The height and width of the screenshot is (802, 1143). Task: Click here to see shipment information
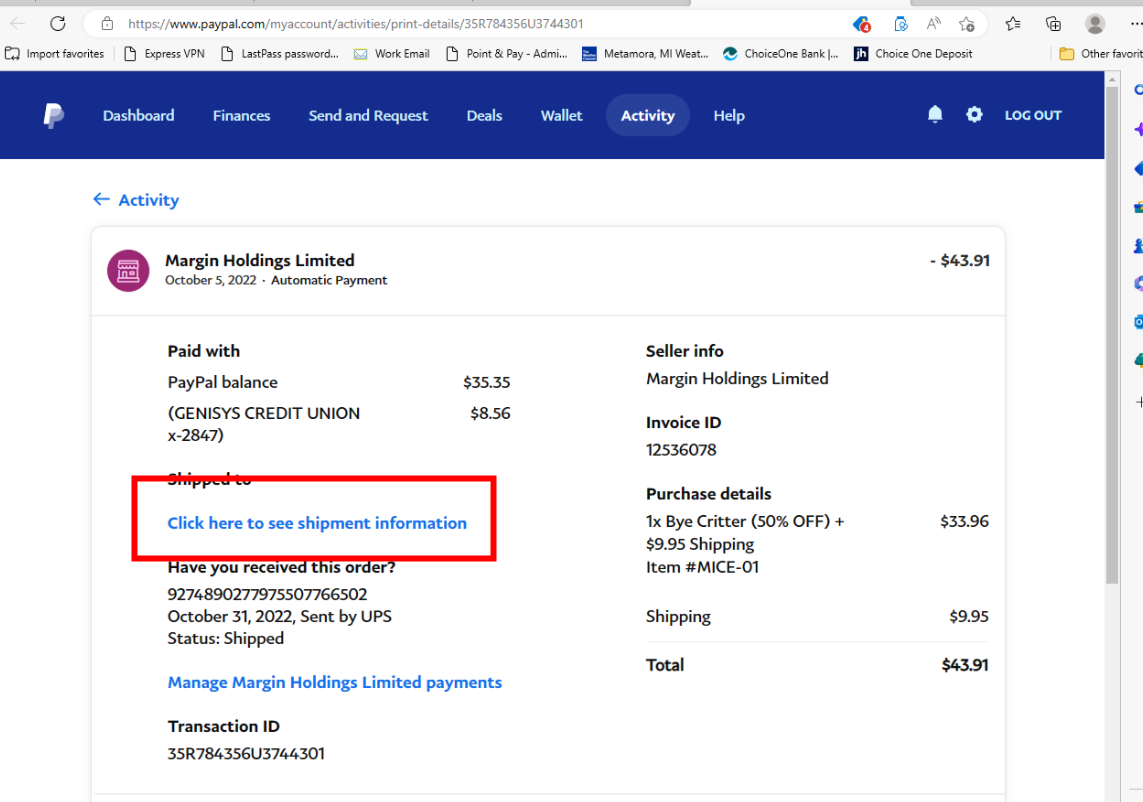coord(317,523)
